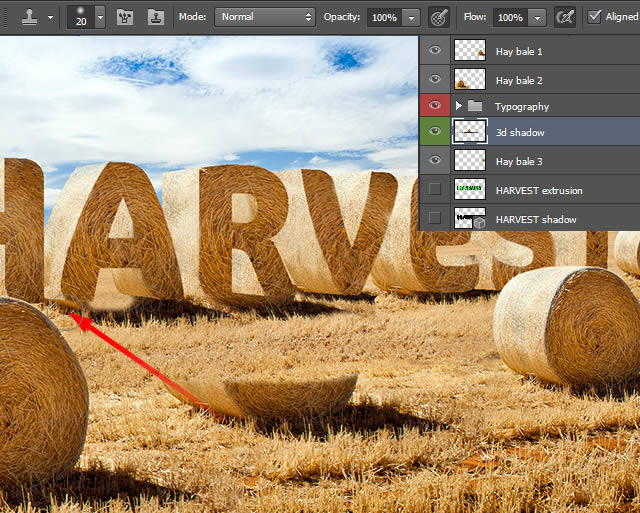Select the layer named Hay bale 3
The height and width of the screenshot is (513, 640).
pyautogui.click(x=519, y=162)
